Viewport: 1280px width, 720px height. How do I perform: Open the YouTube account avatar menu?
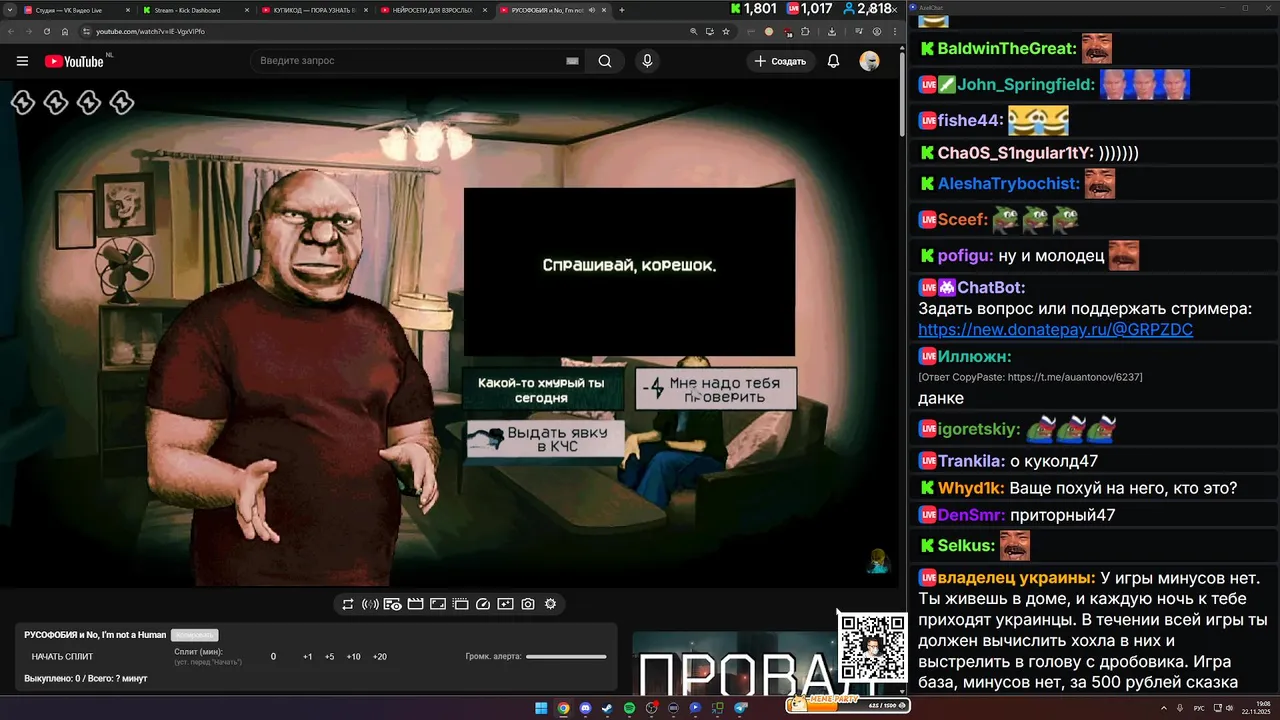click(x=869, y=61)
